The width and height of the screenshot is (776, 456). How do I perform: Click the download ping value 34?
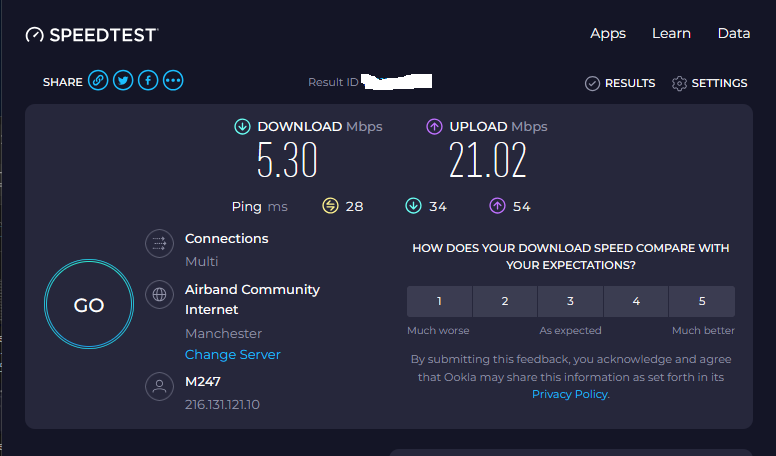(438, 206)
